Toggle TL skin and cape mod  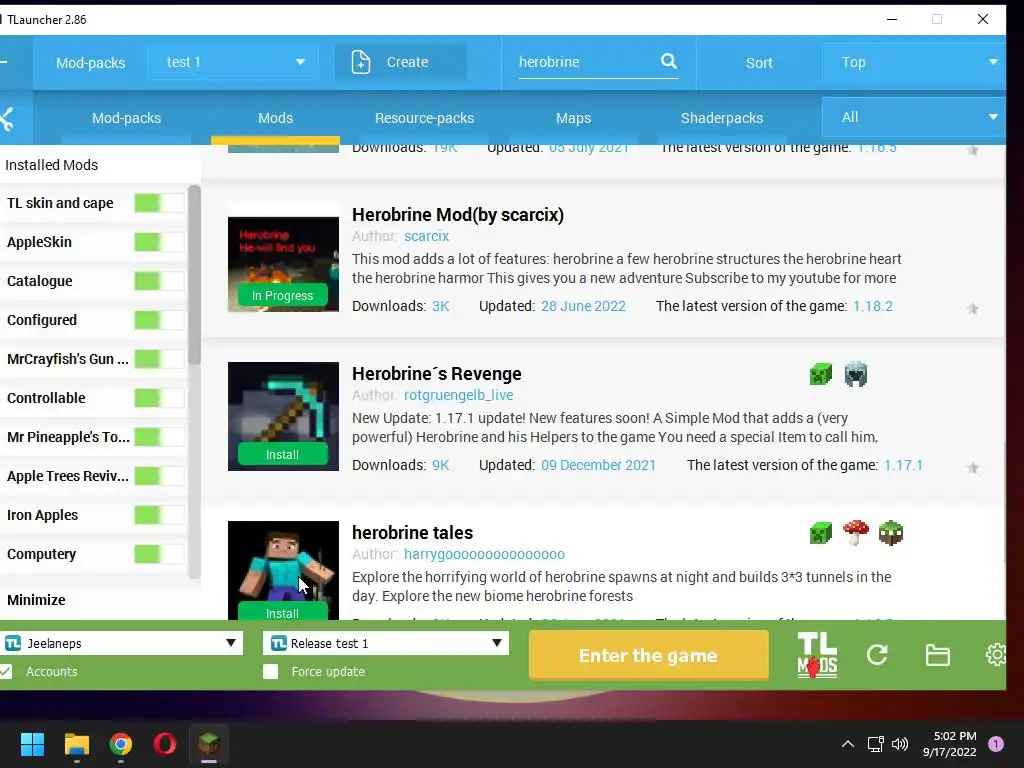[159, 203]
